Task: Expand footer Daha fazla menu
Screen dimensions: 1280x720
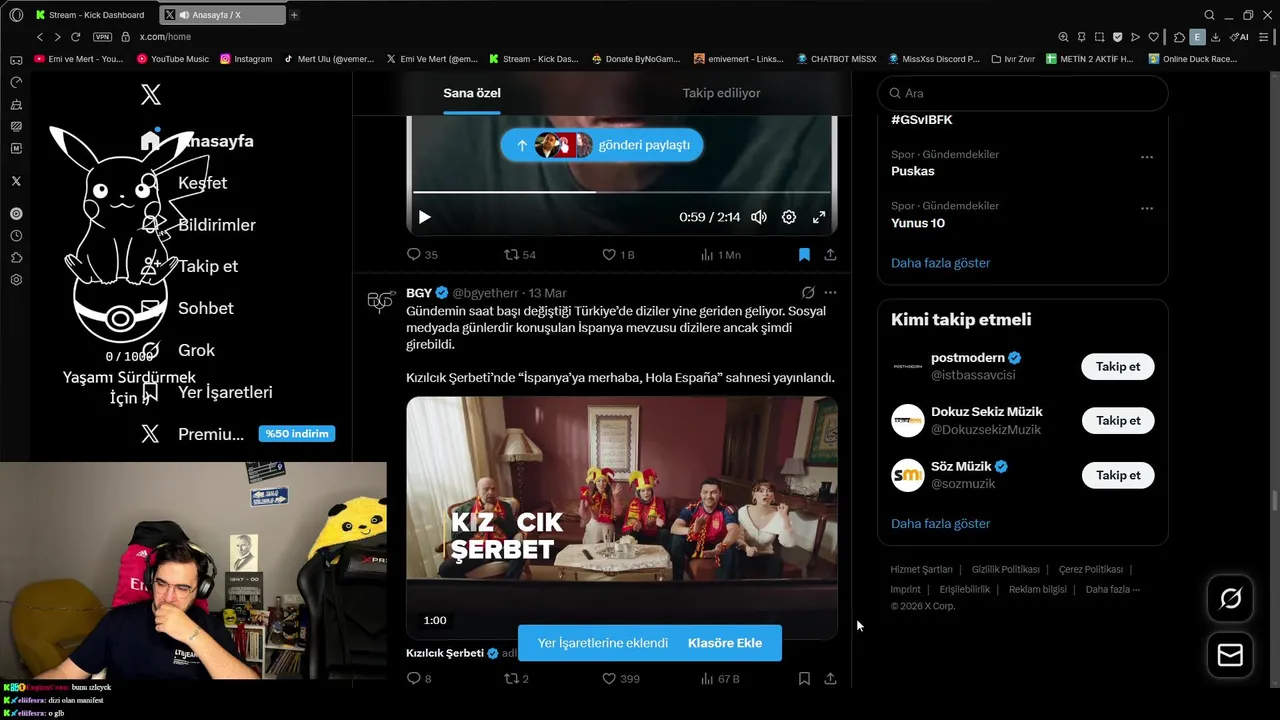Action: click(x=1113, y=590)
